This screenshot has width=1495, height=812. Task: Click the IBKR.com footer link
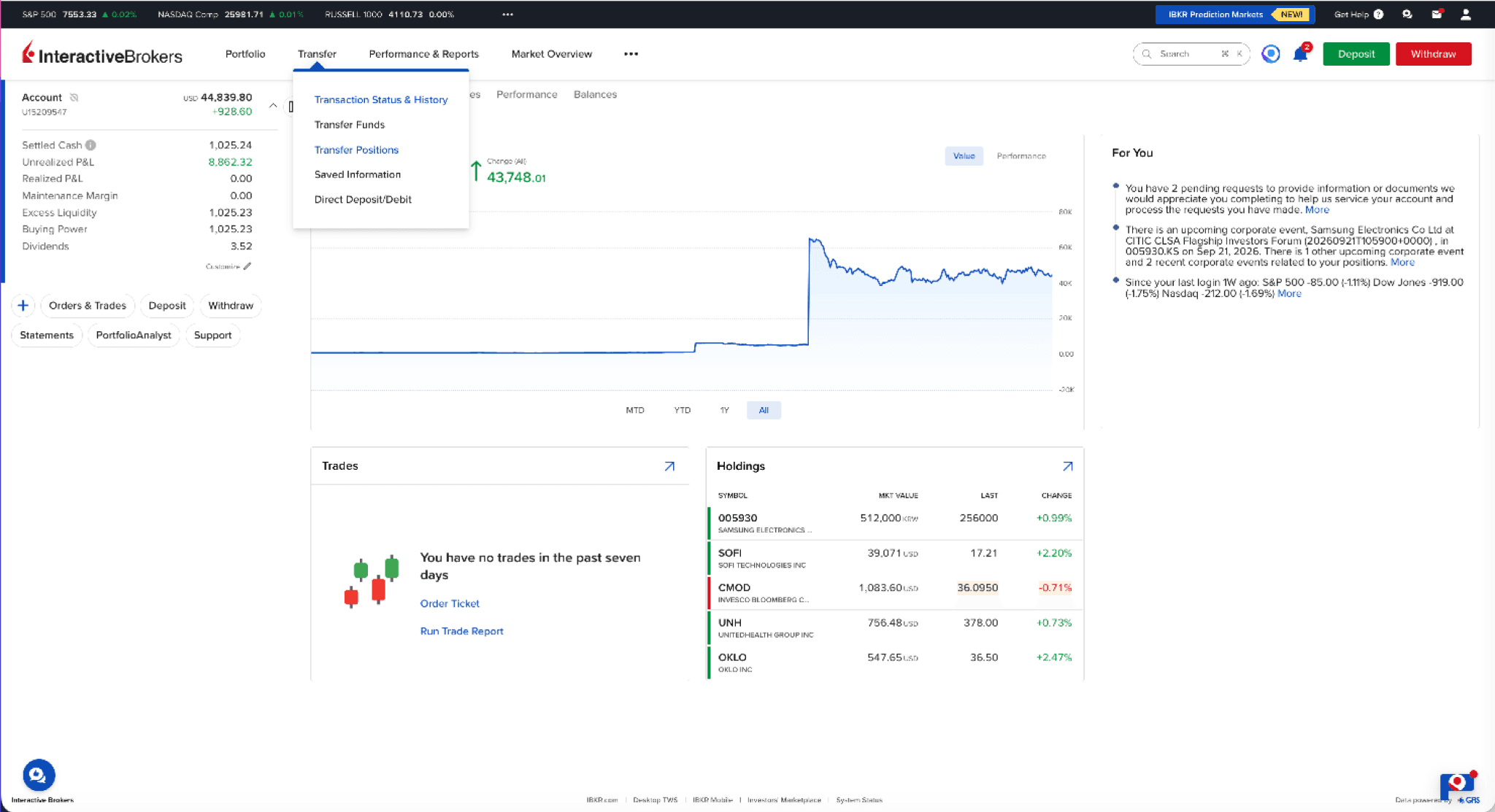[x=602, y=800]
